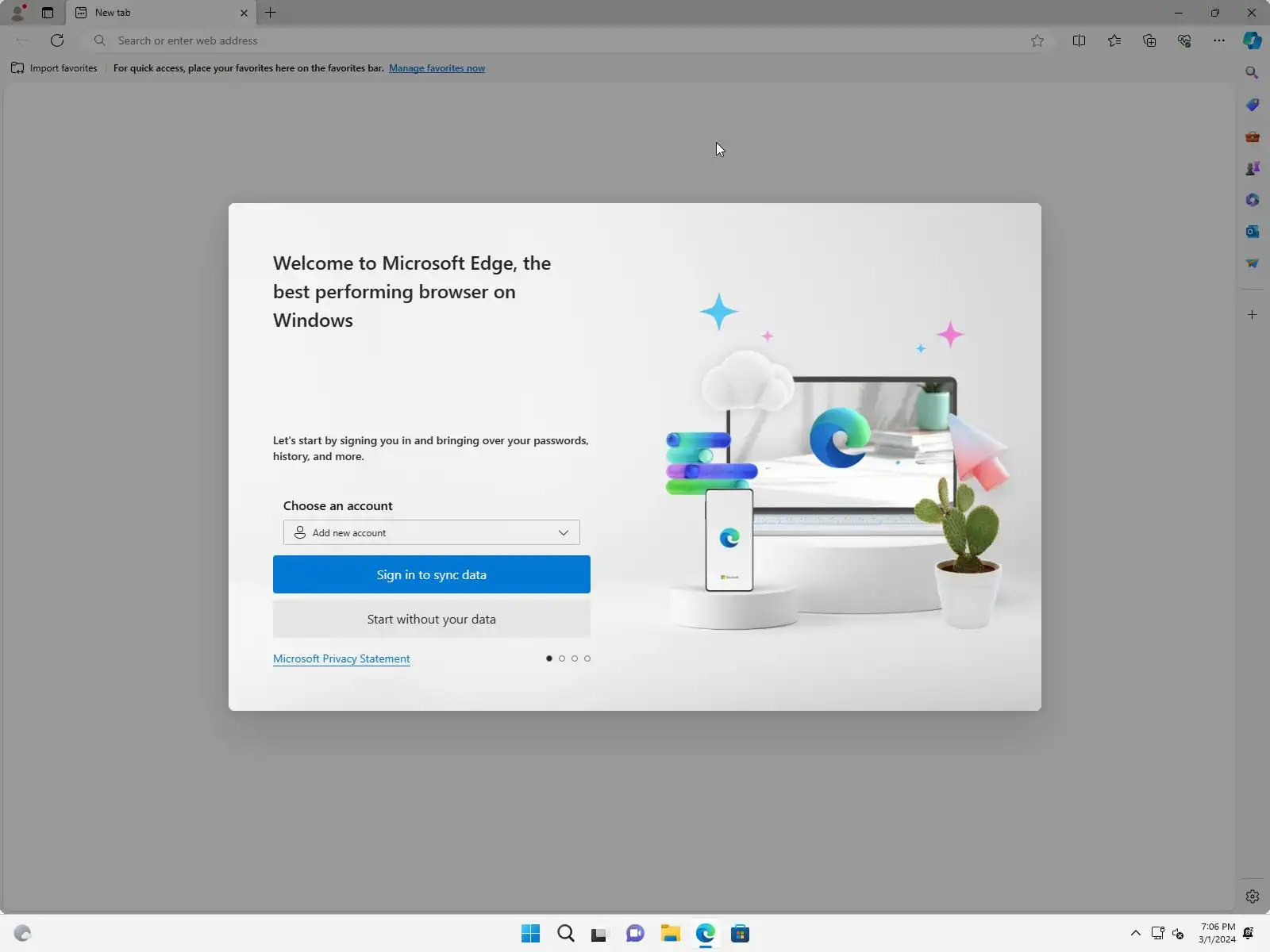Image resolution: width=1270 pixels, height=952 pixels.
Task: Open the sidebar Search icon
Action: click(1253, 73)
